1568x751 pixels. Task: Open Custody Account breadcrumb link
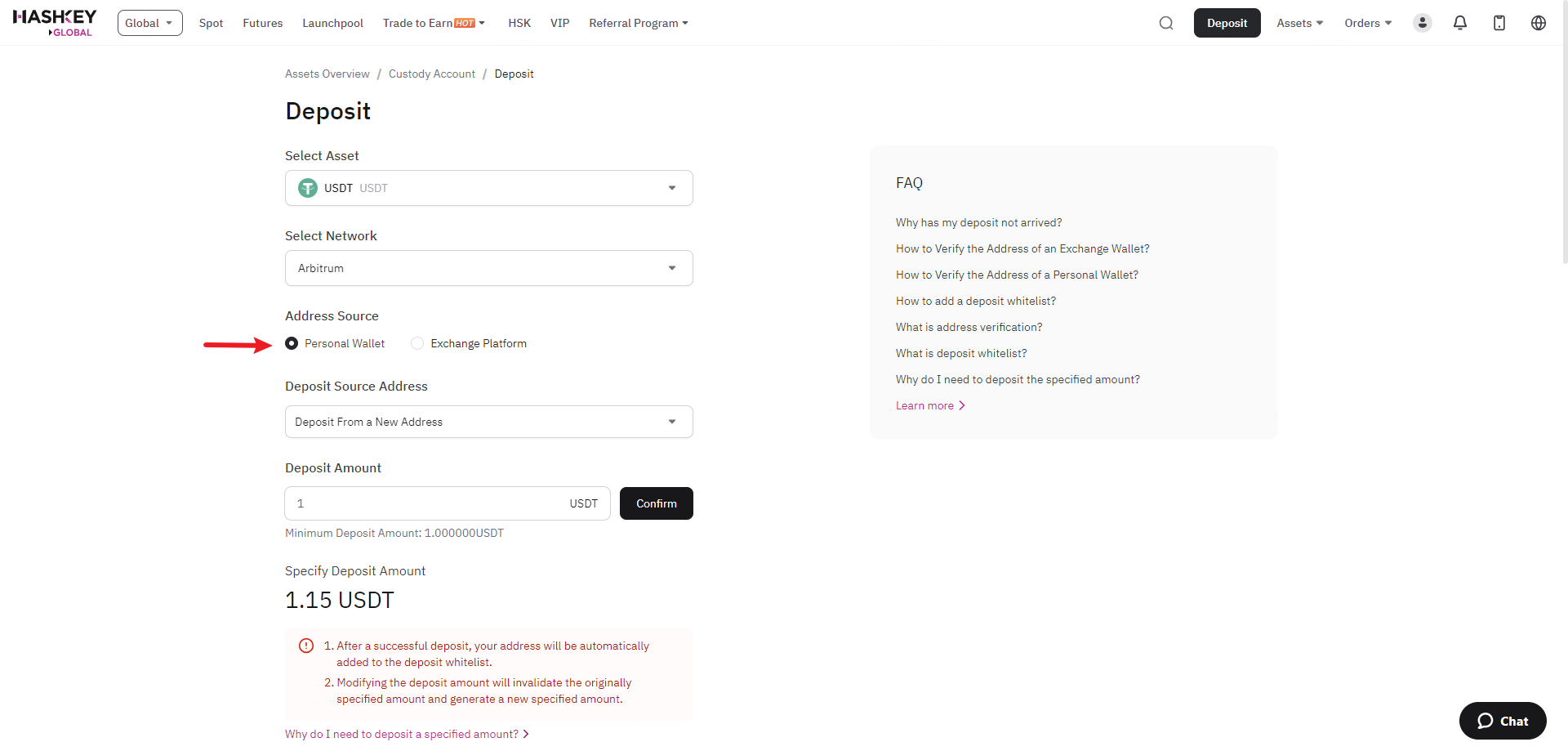pyautogui.click(x=431, y=74)
